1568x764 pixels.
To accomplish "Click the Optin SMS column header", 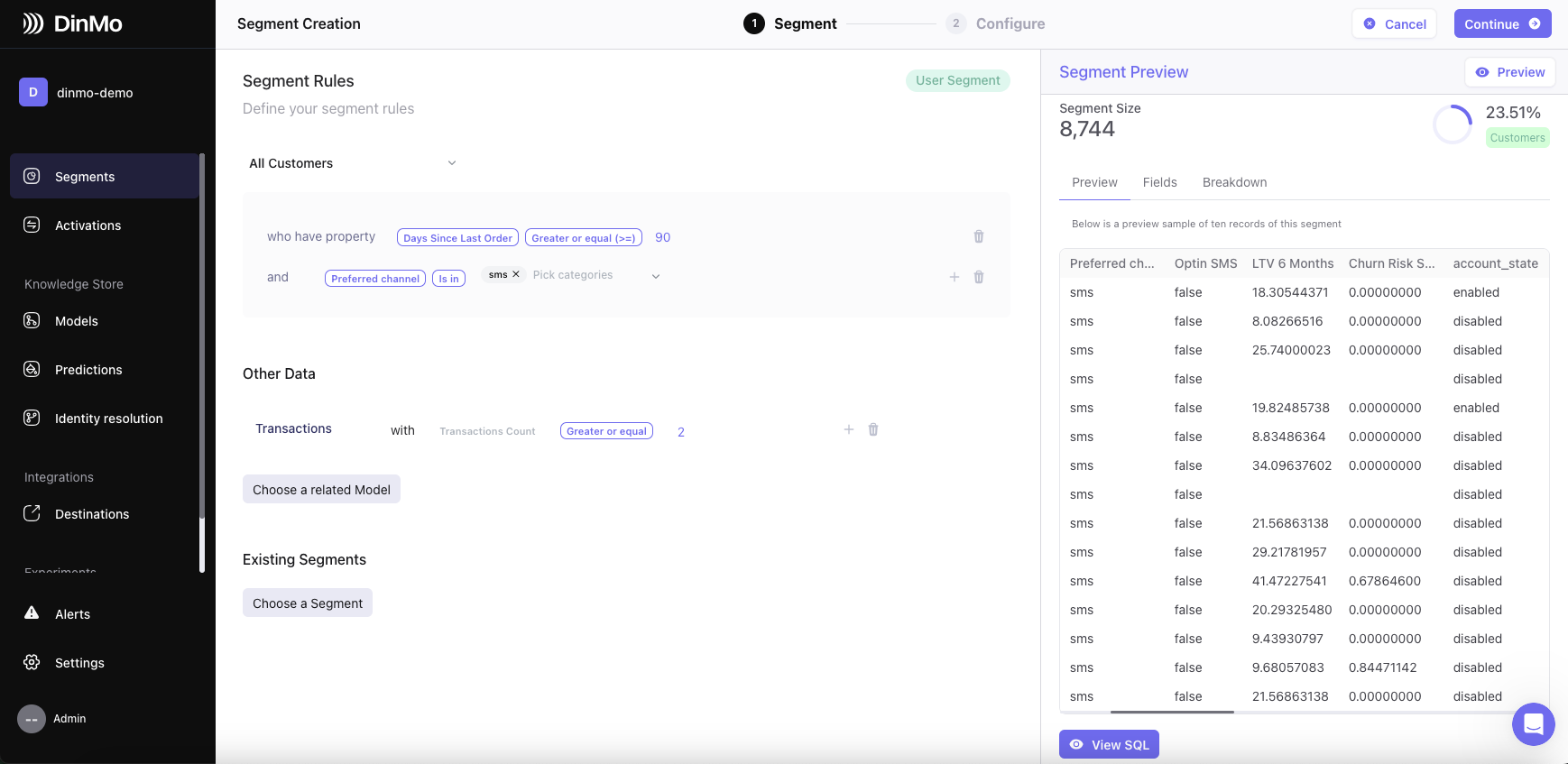I will click(1205, 263).
